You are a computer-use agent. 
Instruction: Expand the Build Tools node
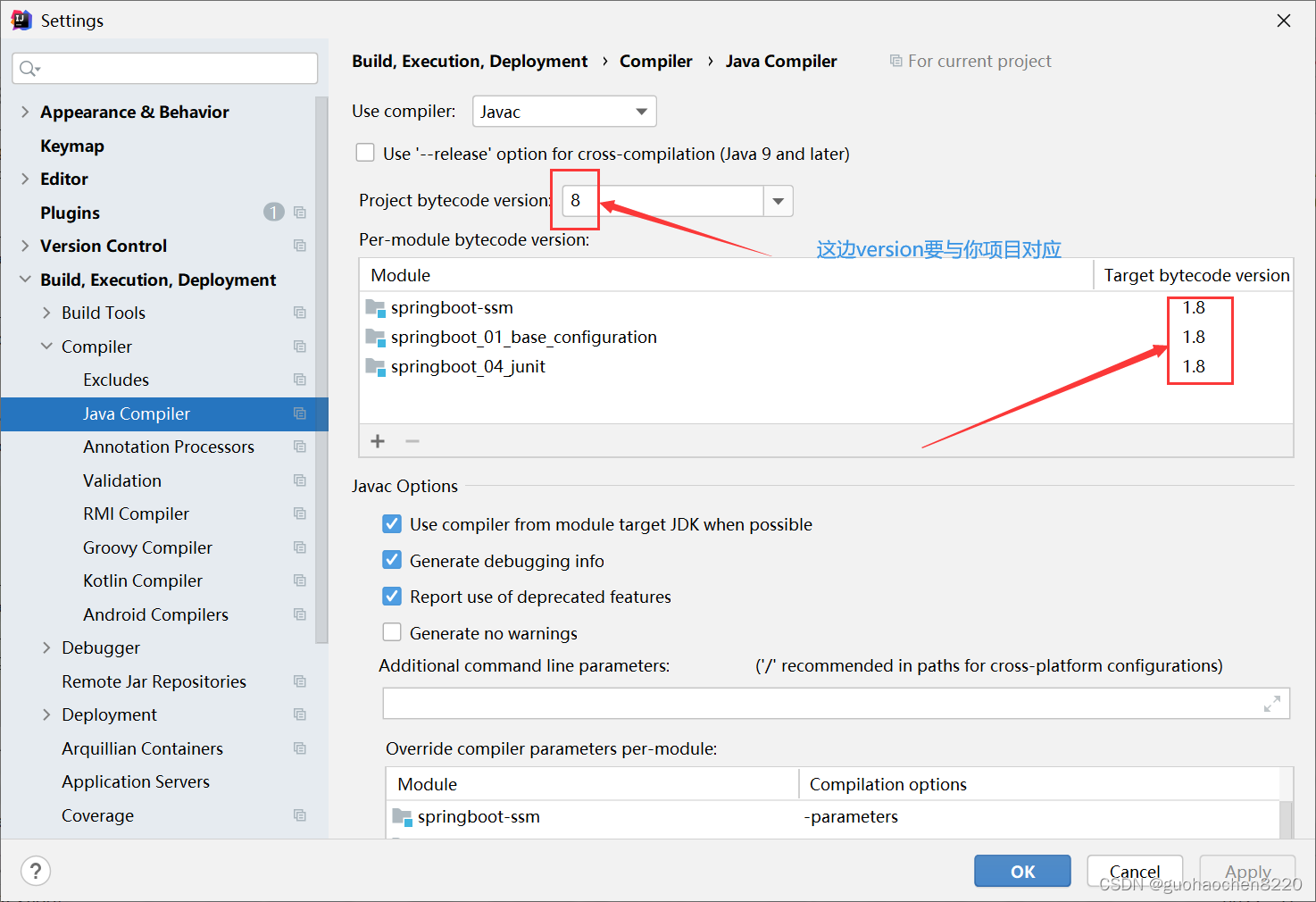46,313
